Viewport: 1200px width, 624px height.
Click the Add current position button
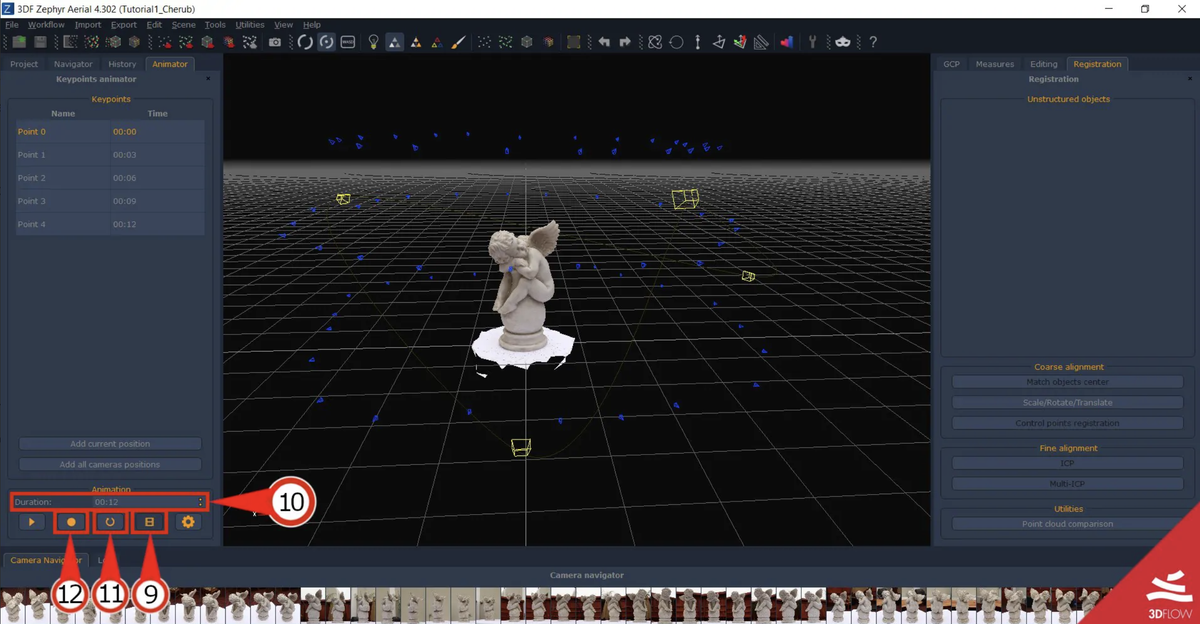(x=110, y=443)
